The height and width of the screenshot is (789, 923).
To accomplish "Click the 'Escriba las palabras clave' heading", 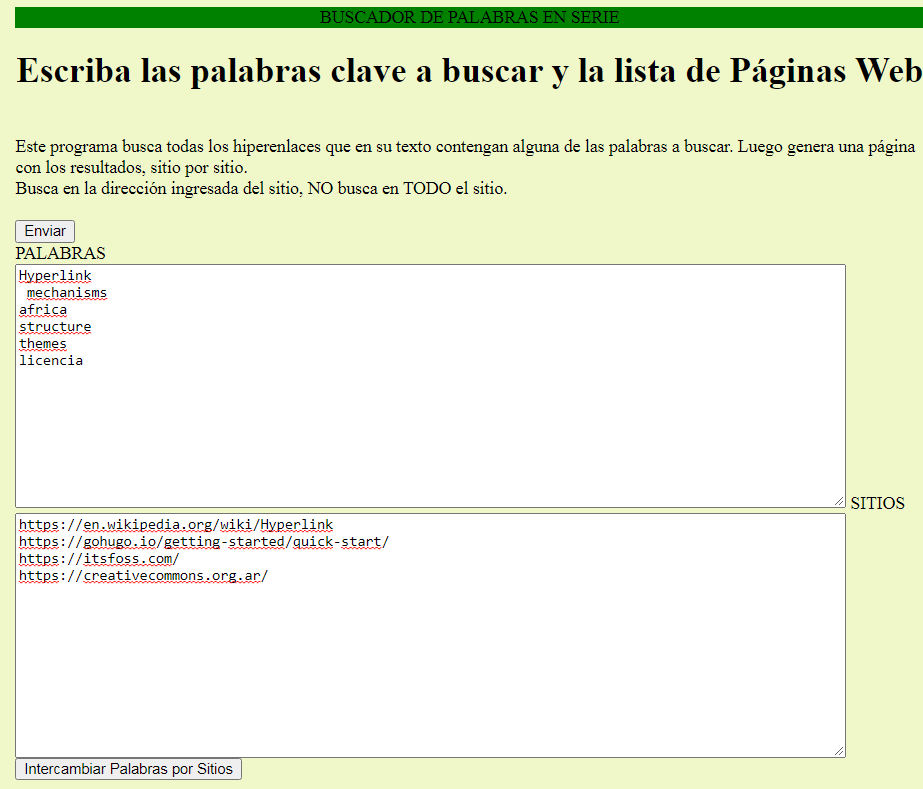I will 468,71.
